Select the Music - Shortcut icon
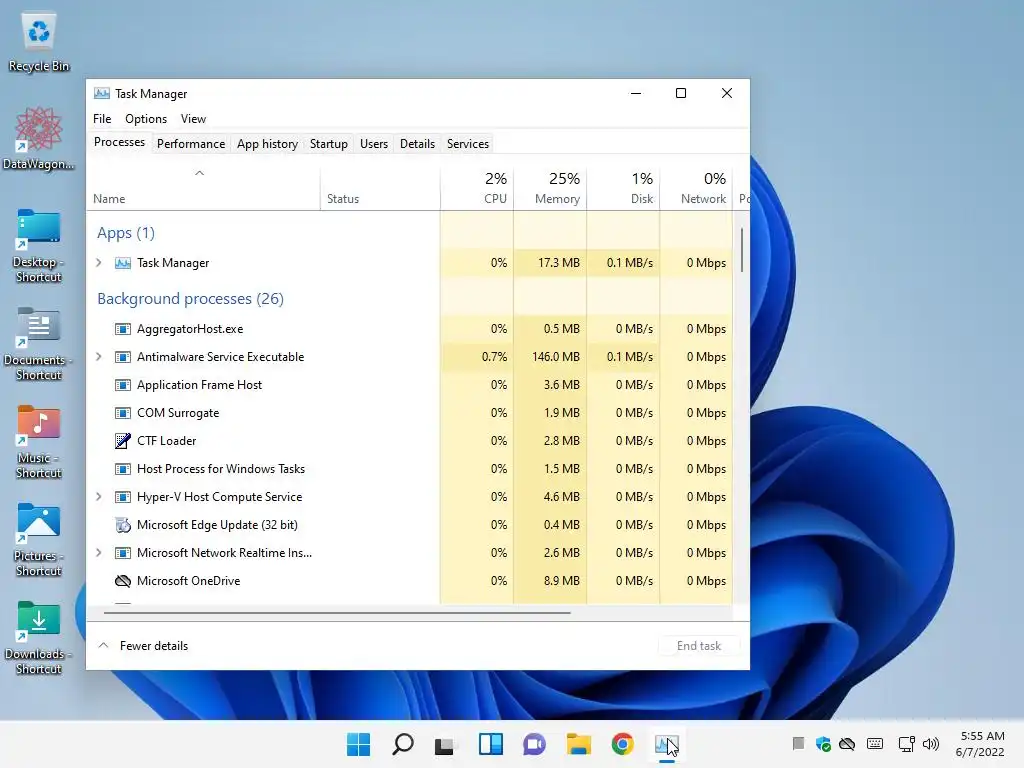The height and width of the screenshot is (768, 1024). pos(39,441)
